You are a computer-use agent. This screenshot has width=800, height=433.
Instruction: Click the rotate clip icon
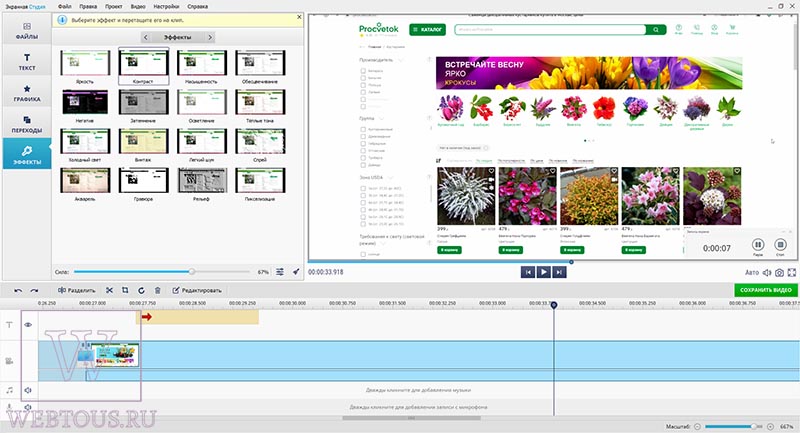pos(141,290)
